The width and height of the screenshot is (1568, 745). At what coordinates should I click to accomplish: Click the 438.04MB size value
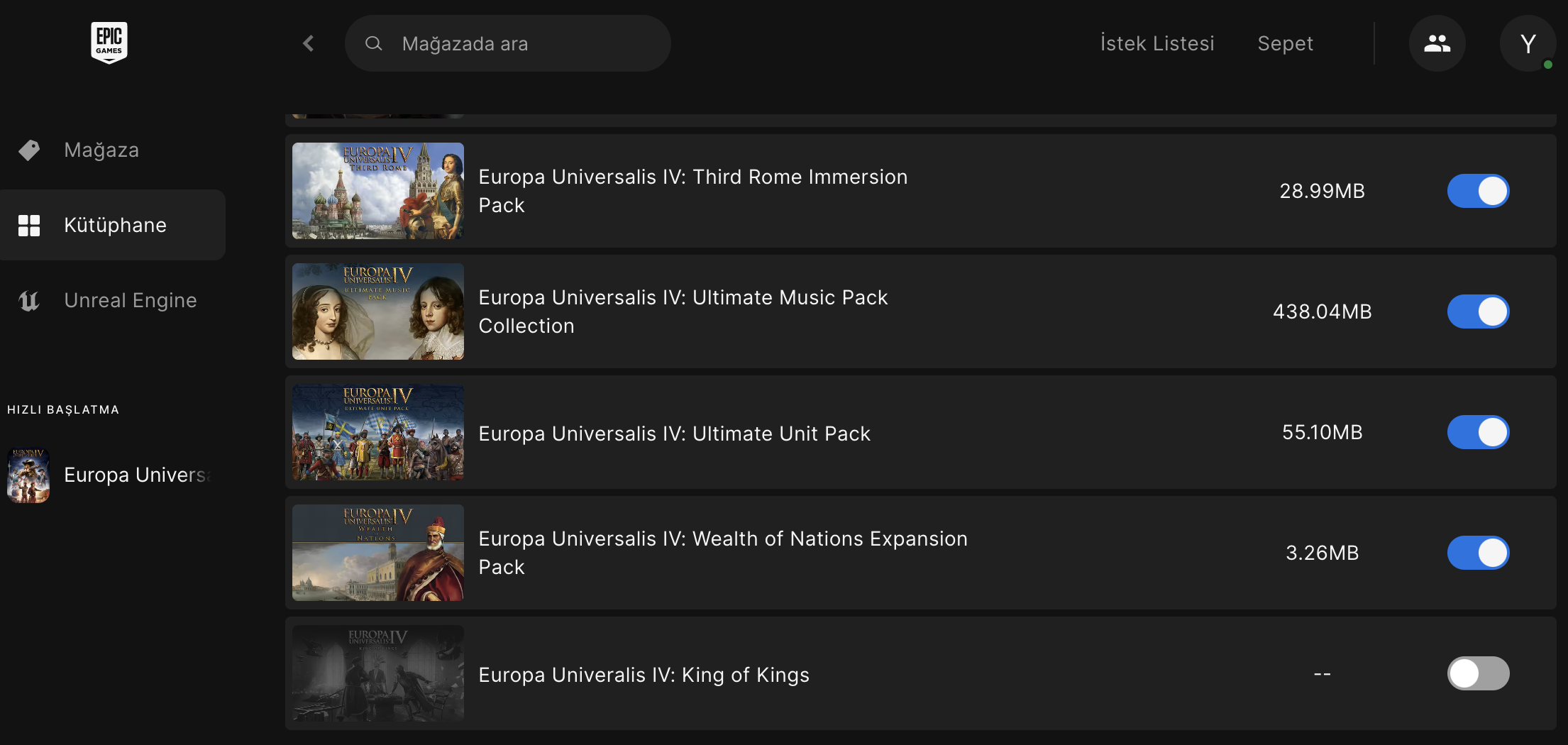[1322, 311]
